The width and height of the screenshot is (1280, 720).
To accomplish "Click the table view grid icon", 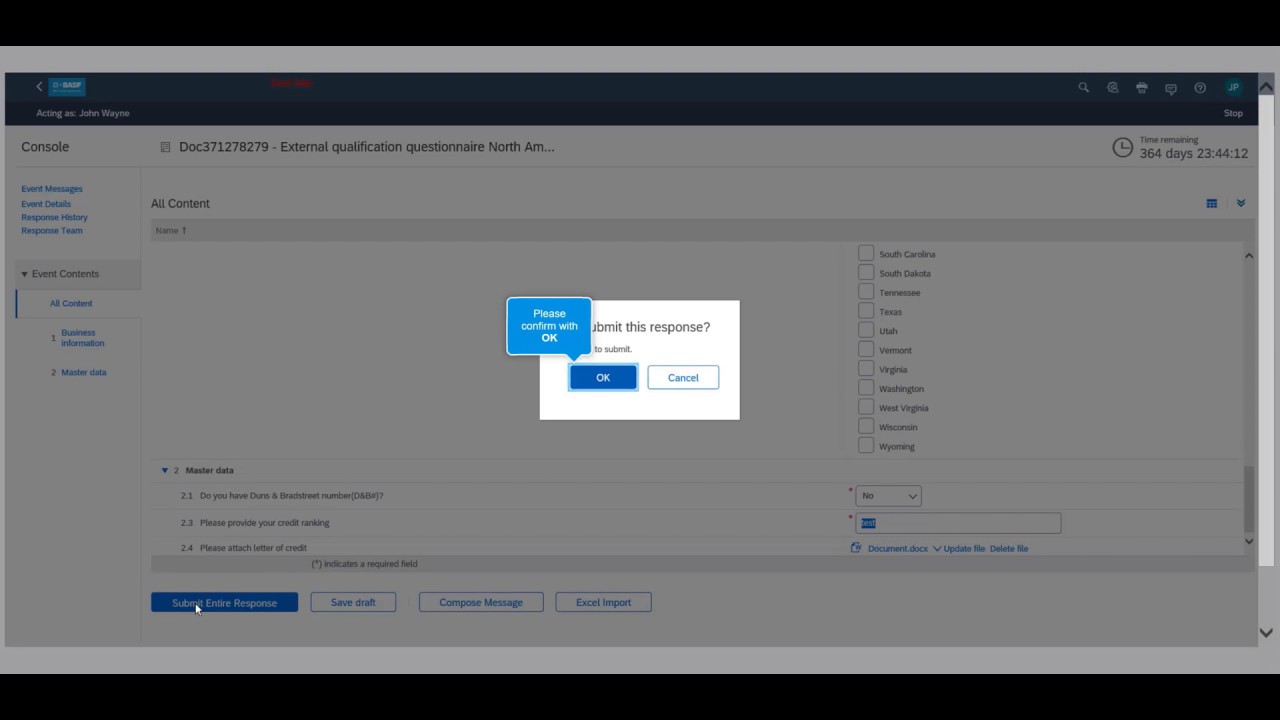I will [1211, 203].
